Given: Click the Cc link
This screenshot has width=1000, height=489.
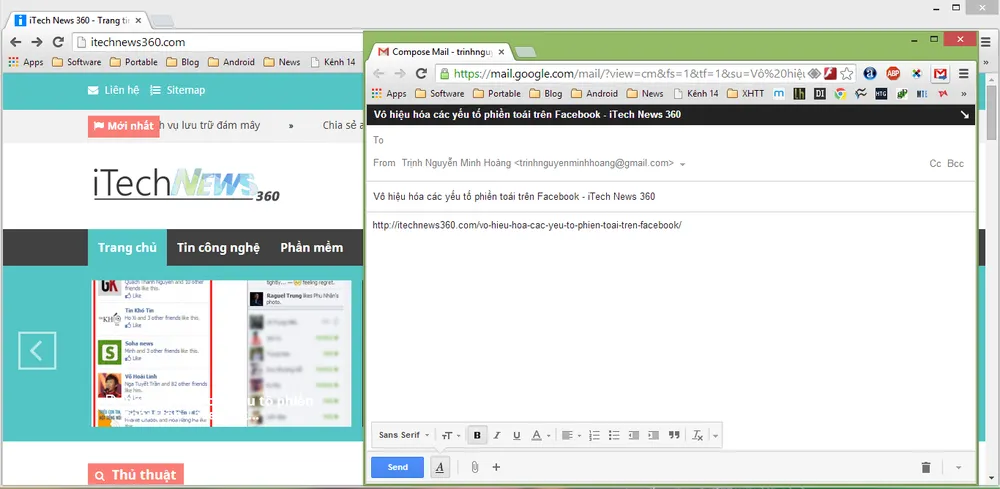Looking at the screenshot, I should pos(936,164).
